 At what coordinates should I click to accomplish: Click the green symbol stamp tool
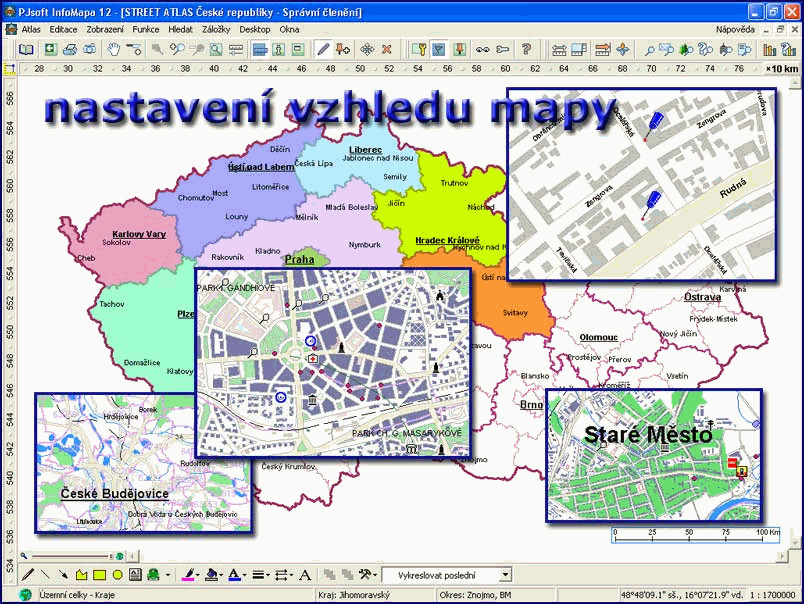[x=153, y=575]
